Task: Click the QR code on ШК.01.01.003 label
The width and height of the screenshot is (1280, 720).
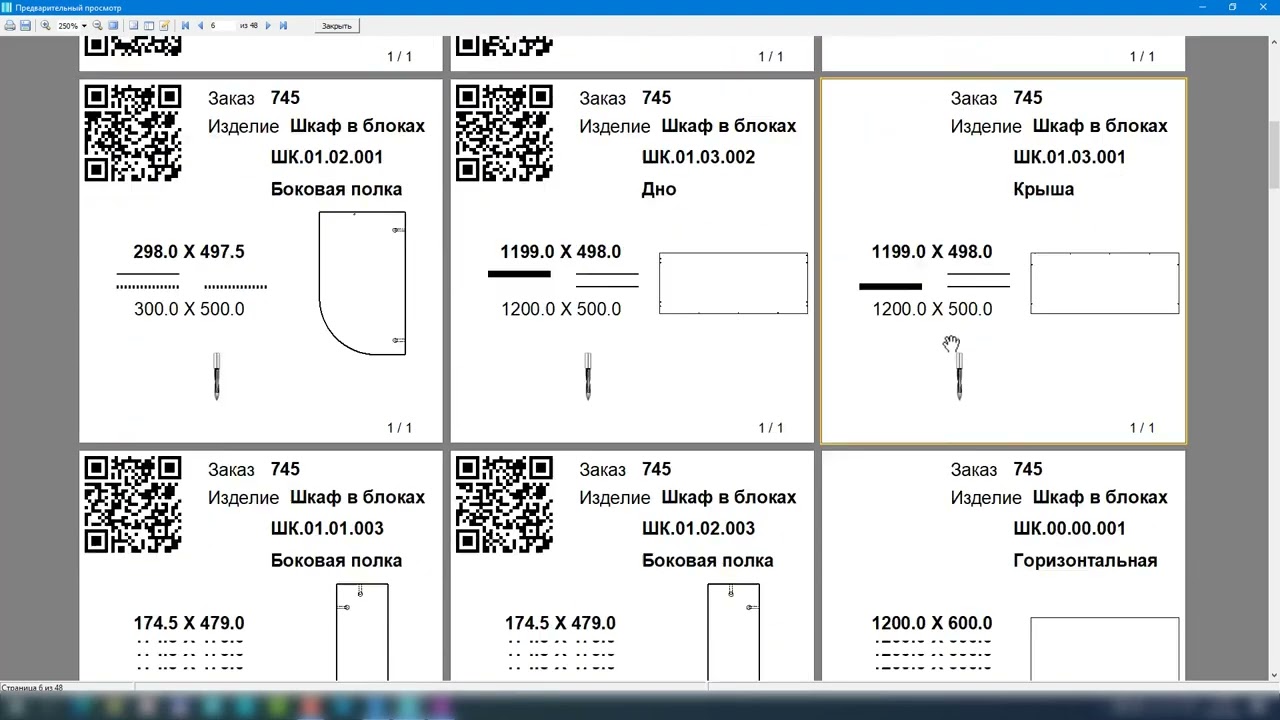Action: point(133,504)
